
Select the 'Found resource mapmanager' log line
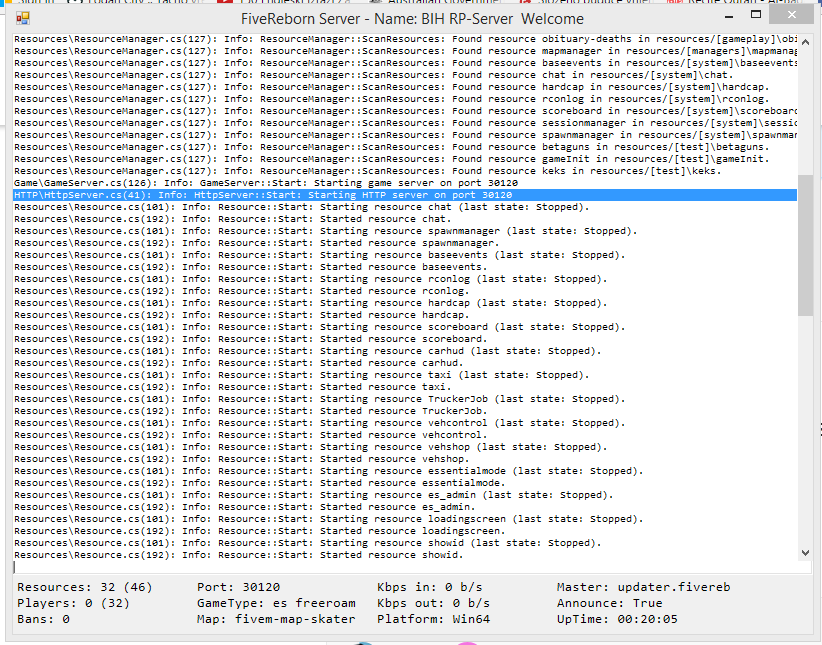click(x=405, y=51)
